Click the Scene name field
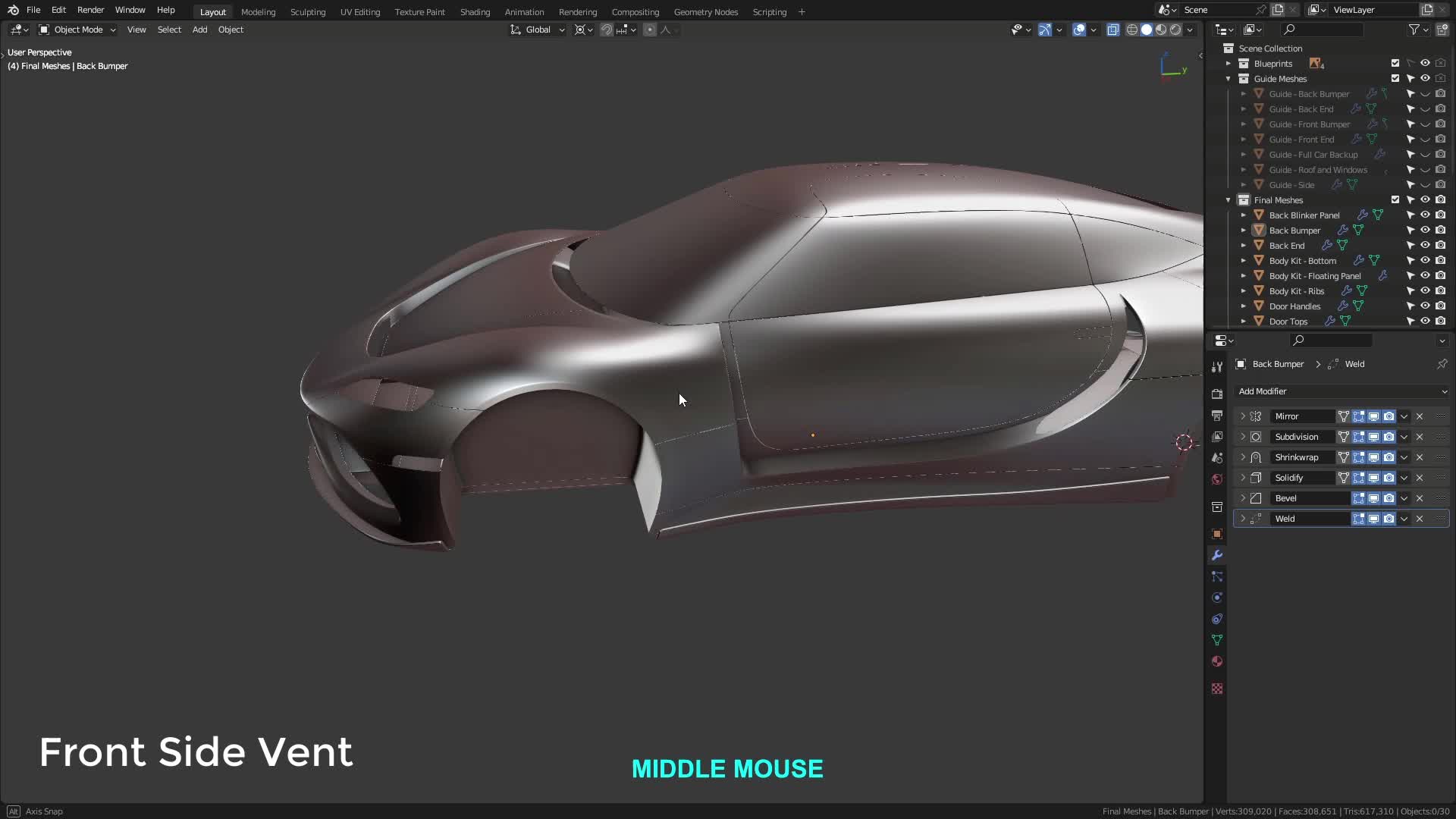 pyautogui.click(x=1217, y=10)
